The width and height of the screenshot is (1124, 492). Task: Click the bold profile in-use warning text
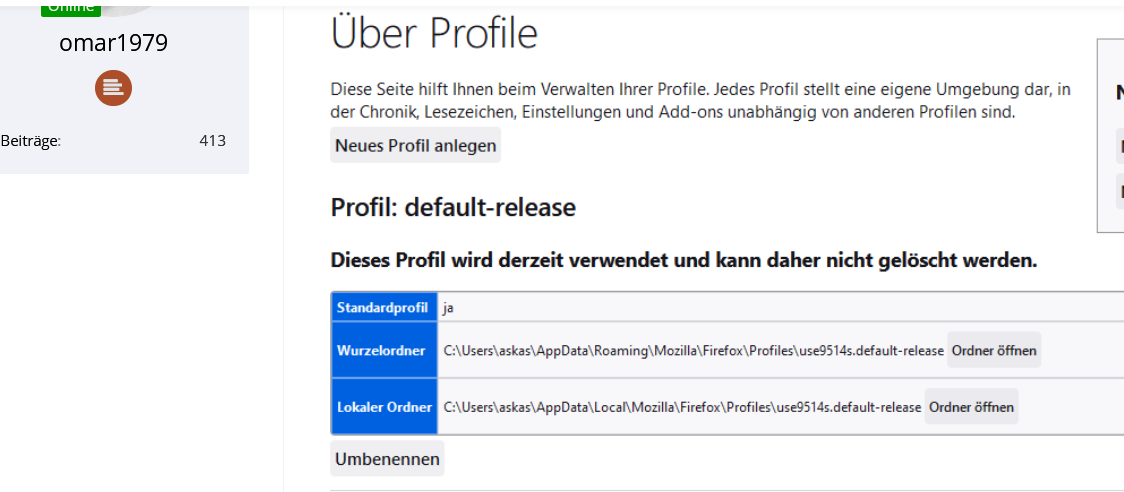[683, 261]
